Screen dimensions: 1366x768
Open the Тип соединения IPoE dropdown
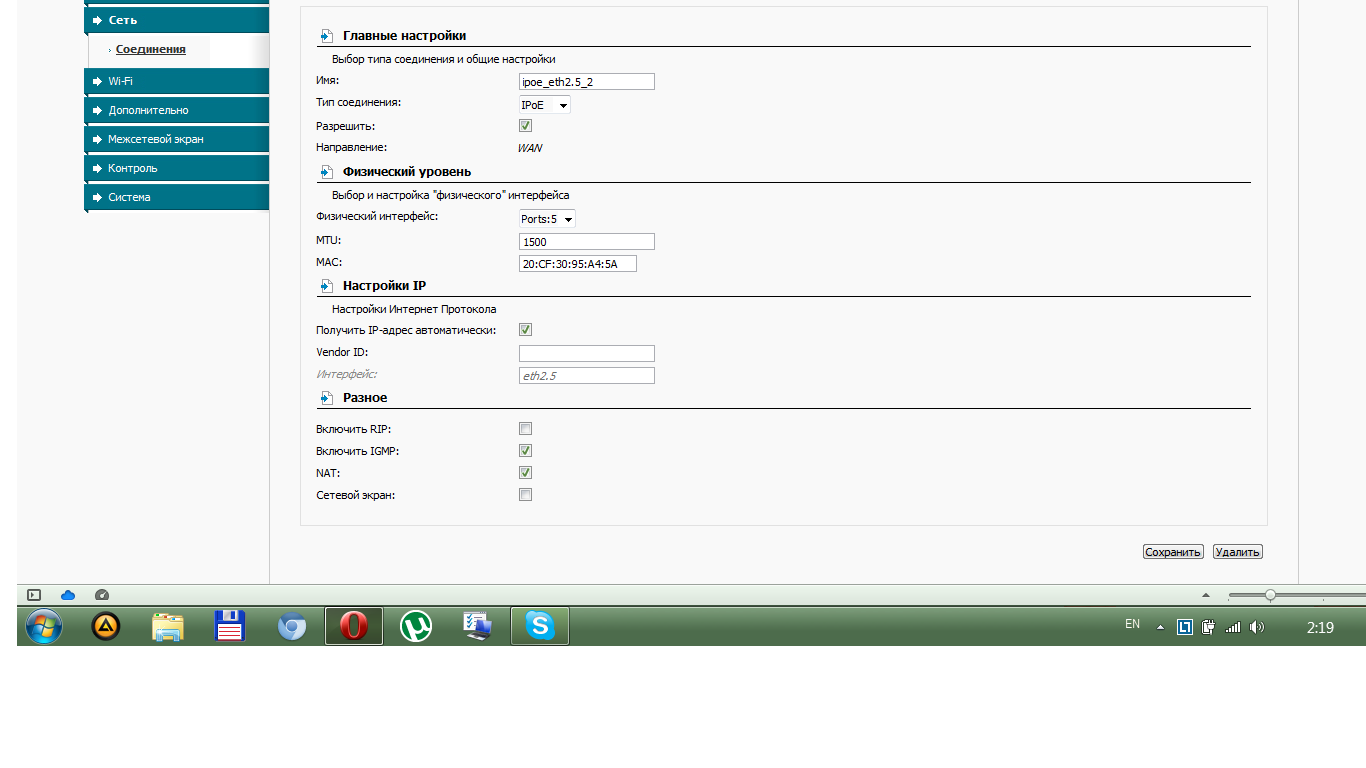(x=544, y=105)
